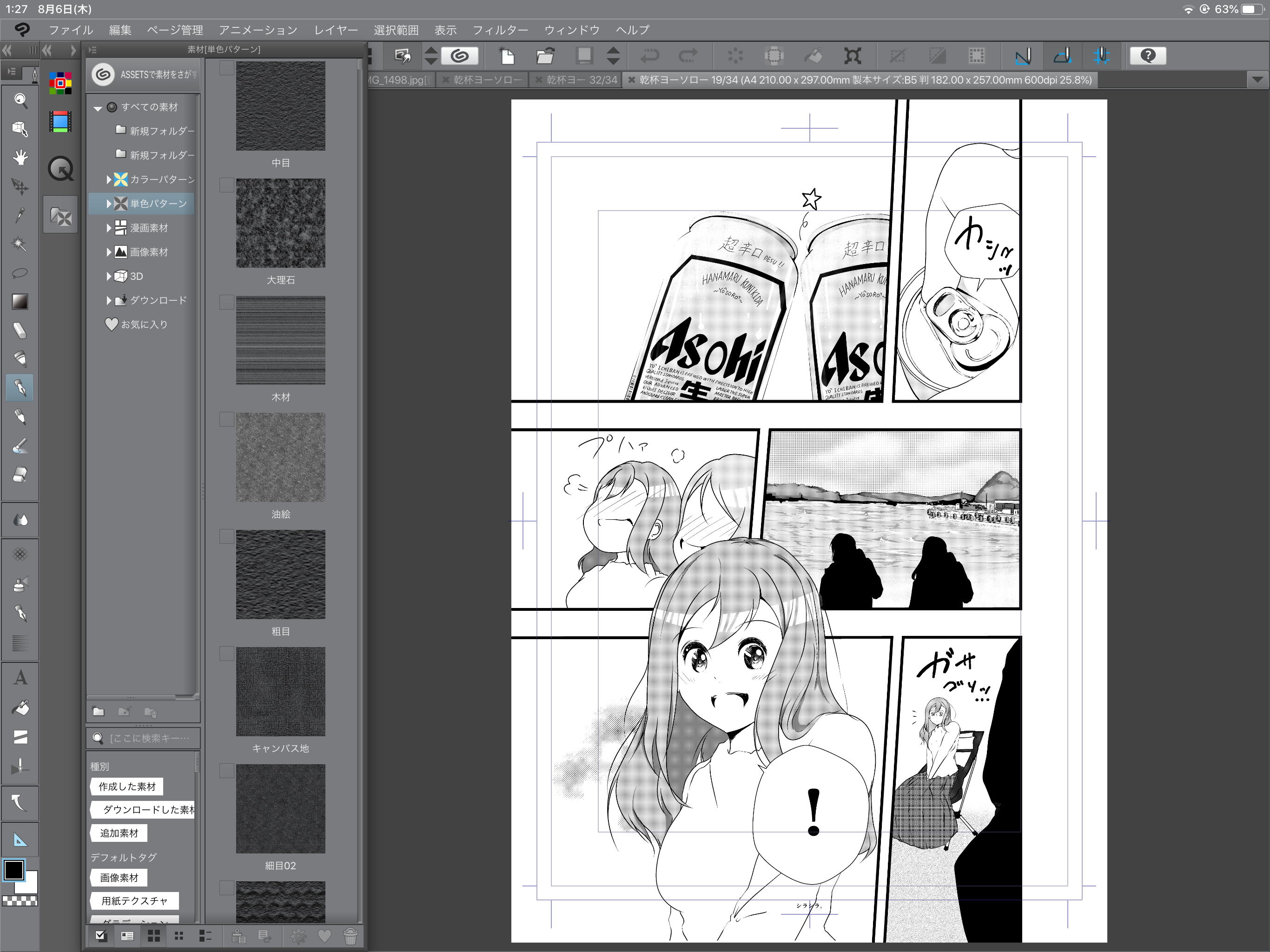Select the Zoom magnifier tool
Image resolution: width=1270 pixels, height=952 pixels.
(20, 101)
